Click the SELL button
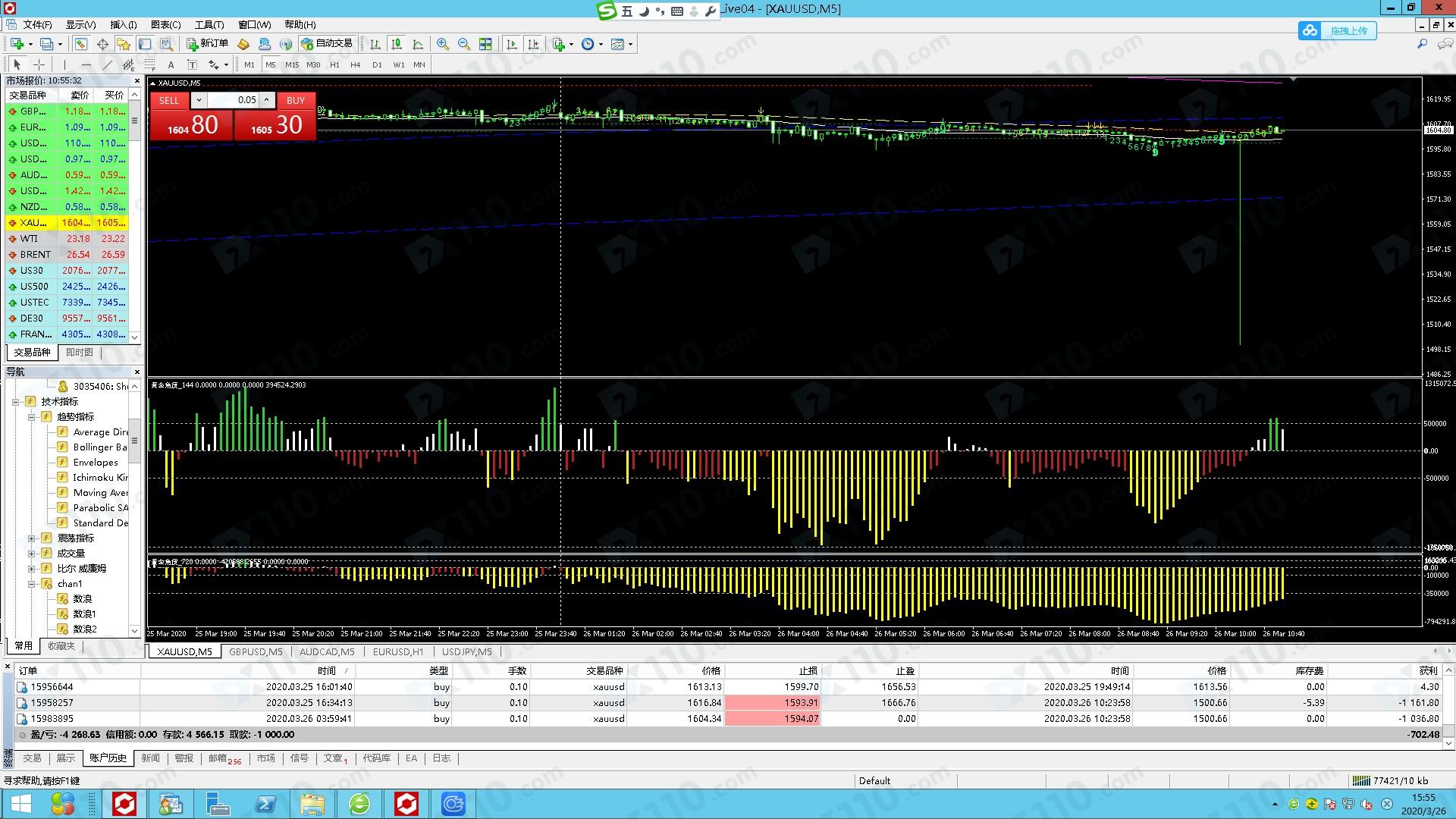Viewport: 1456px width, 819px height. (169, 100)
